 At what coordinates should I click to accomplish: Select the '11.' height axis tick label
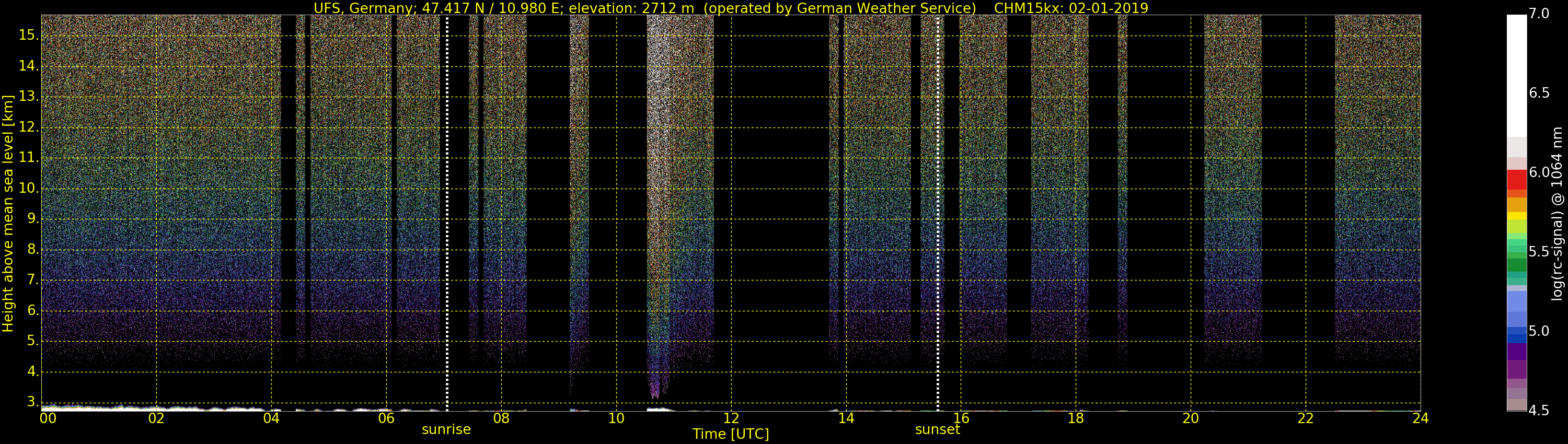[29, 158]
